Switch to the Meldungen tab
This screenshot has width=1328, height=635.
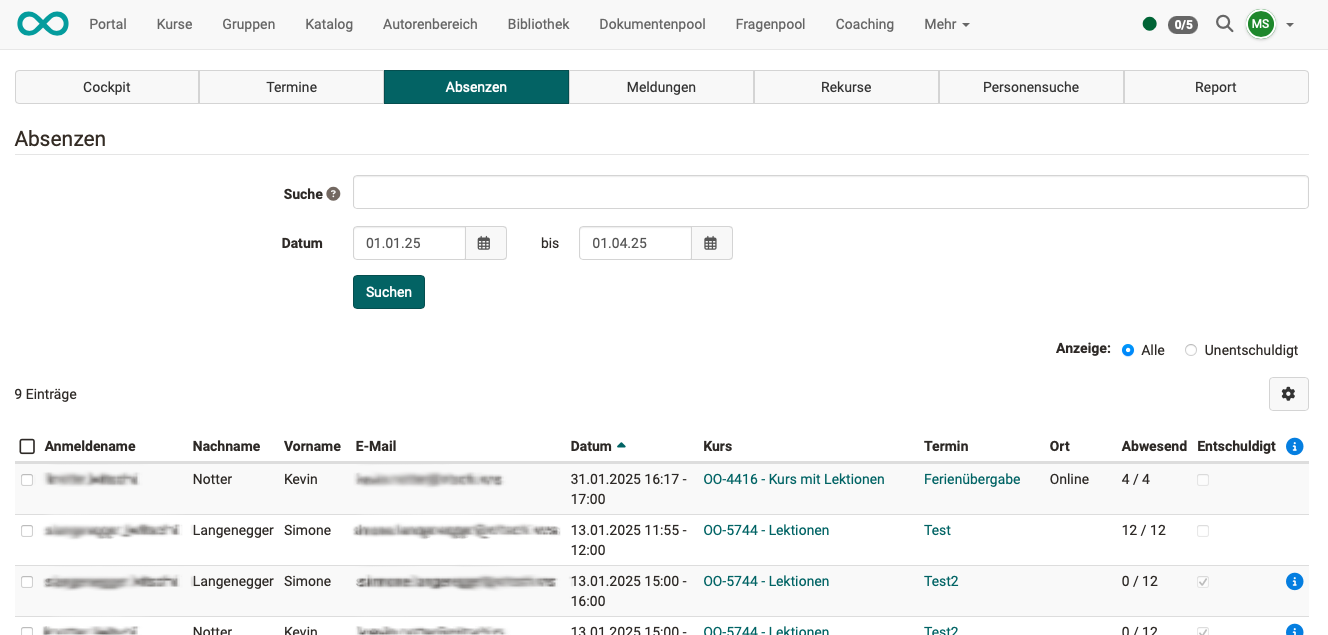coord(661,87)
